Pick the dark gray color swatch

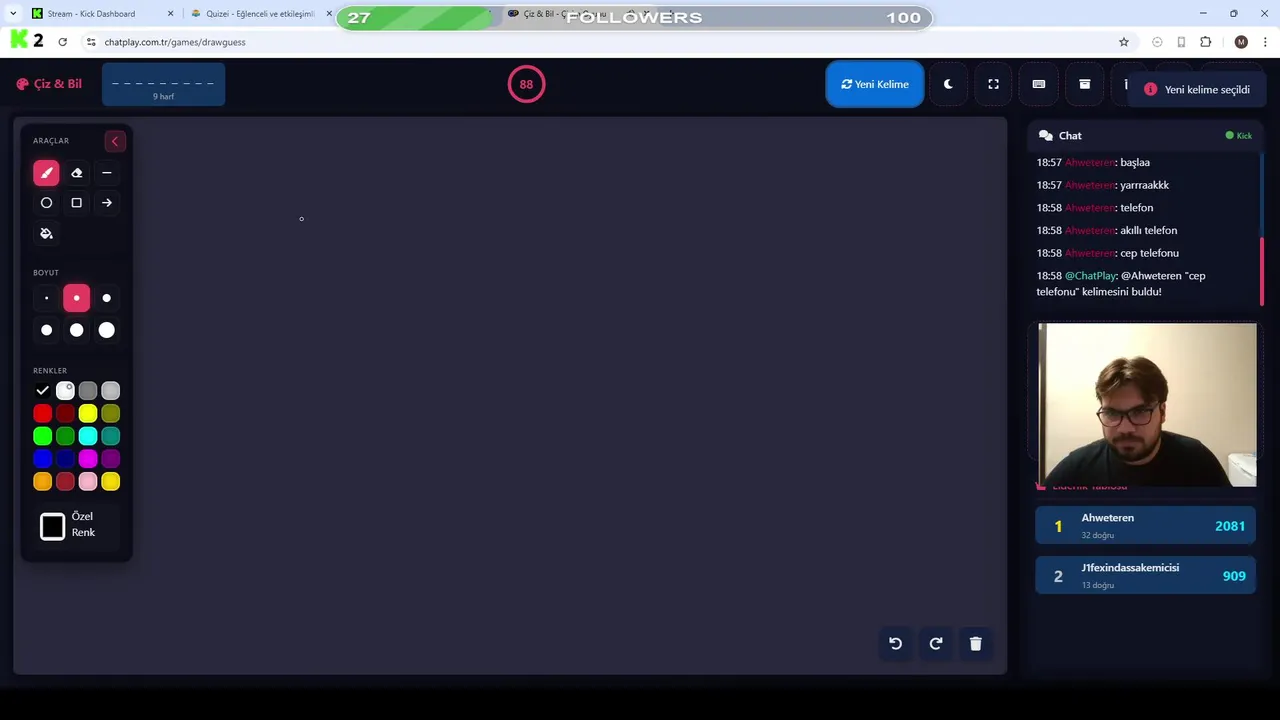[x=88, y=391]
